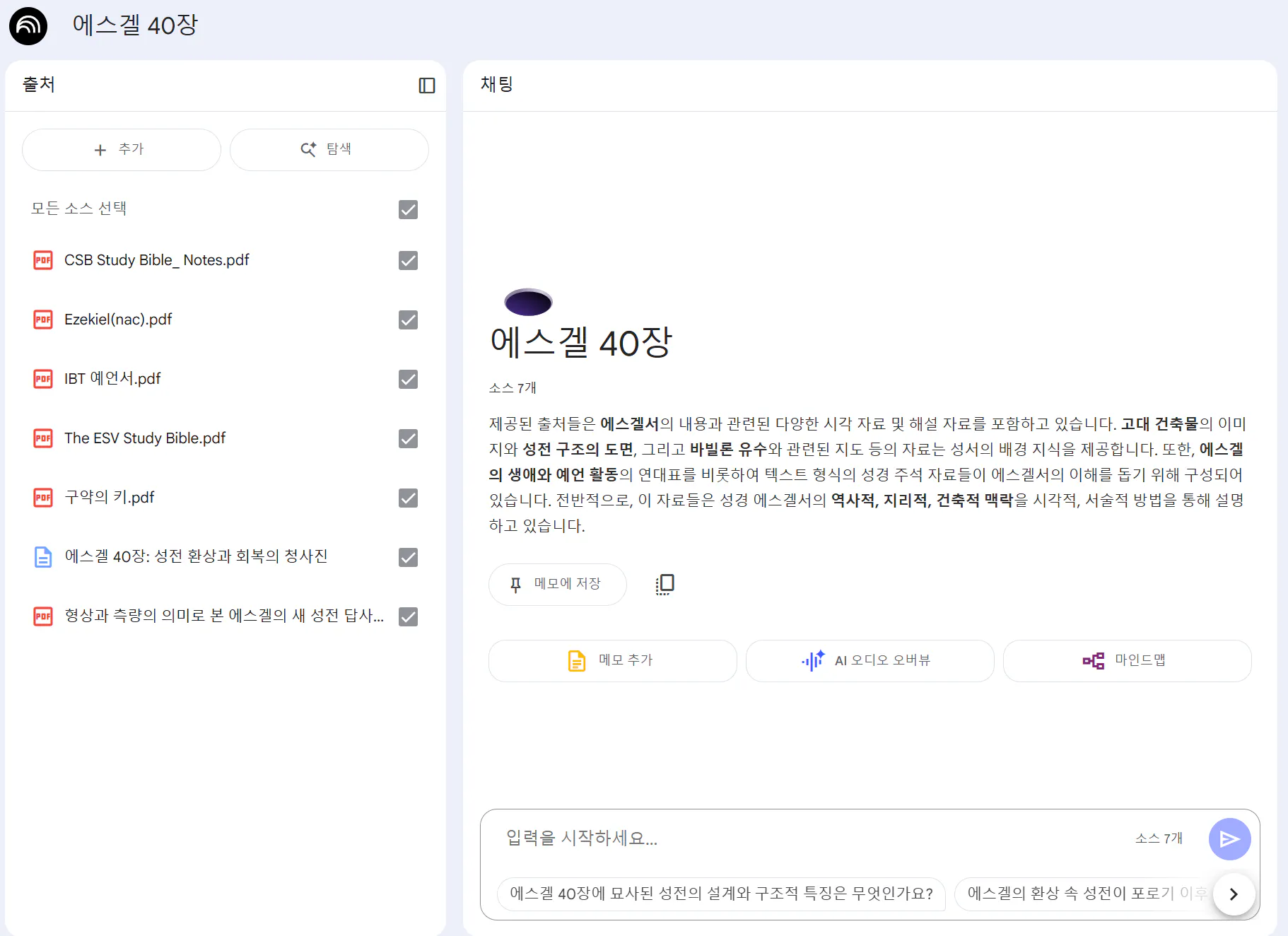Click the 소스 7개 indicator in the input box
The image size is (1288, 936).
click(1159, 838)
